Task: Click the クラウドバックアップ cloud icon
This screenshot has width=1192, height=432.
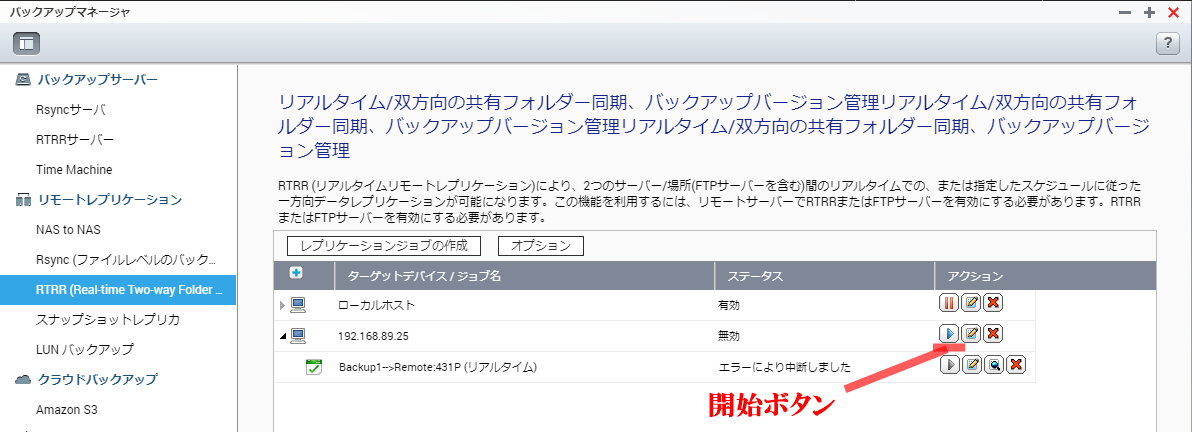Action: point(24,379)
